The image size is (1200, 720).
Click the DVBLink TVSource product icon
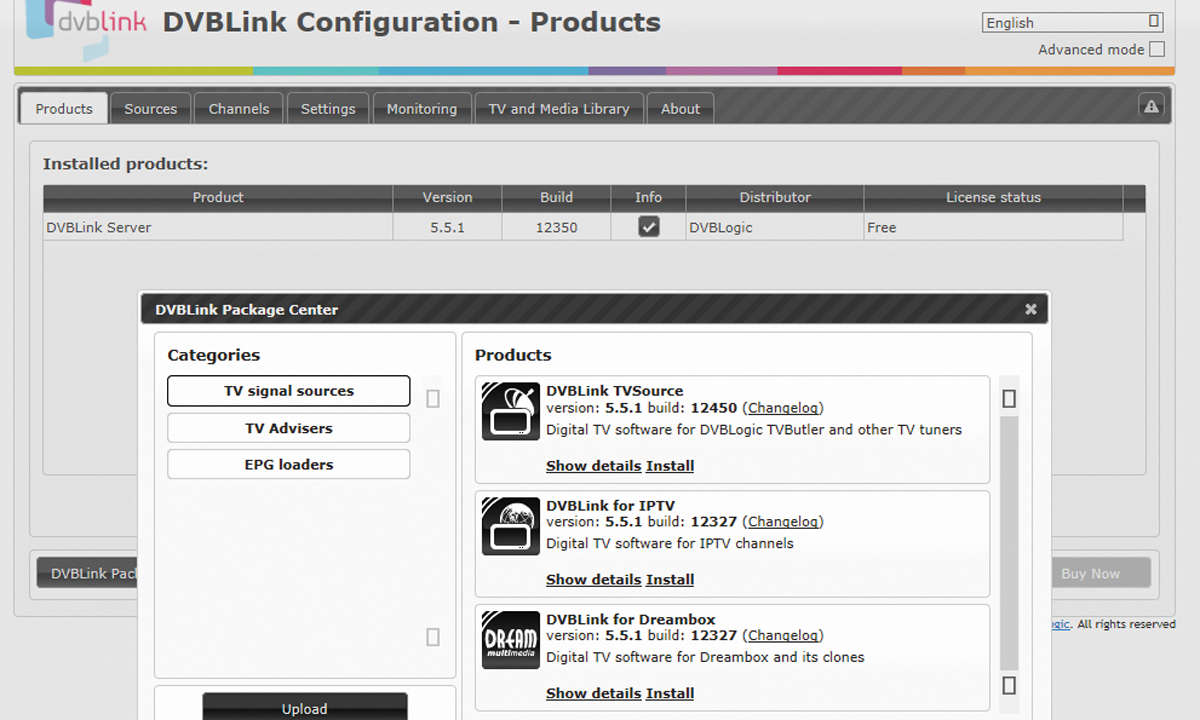[510, 411]
